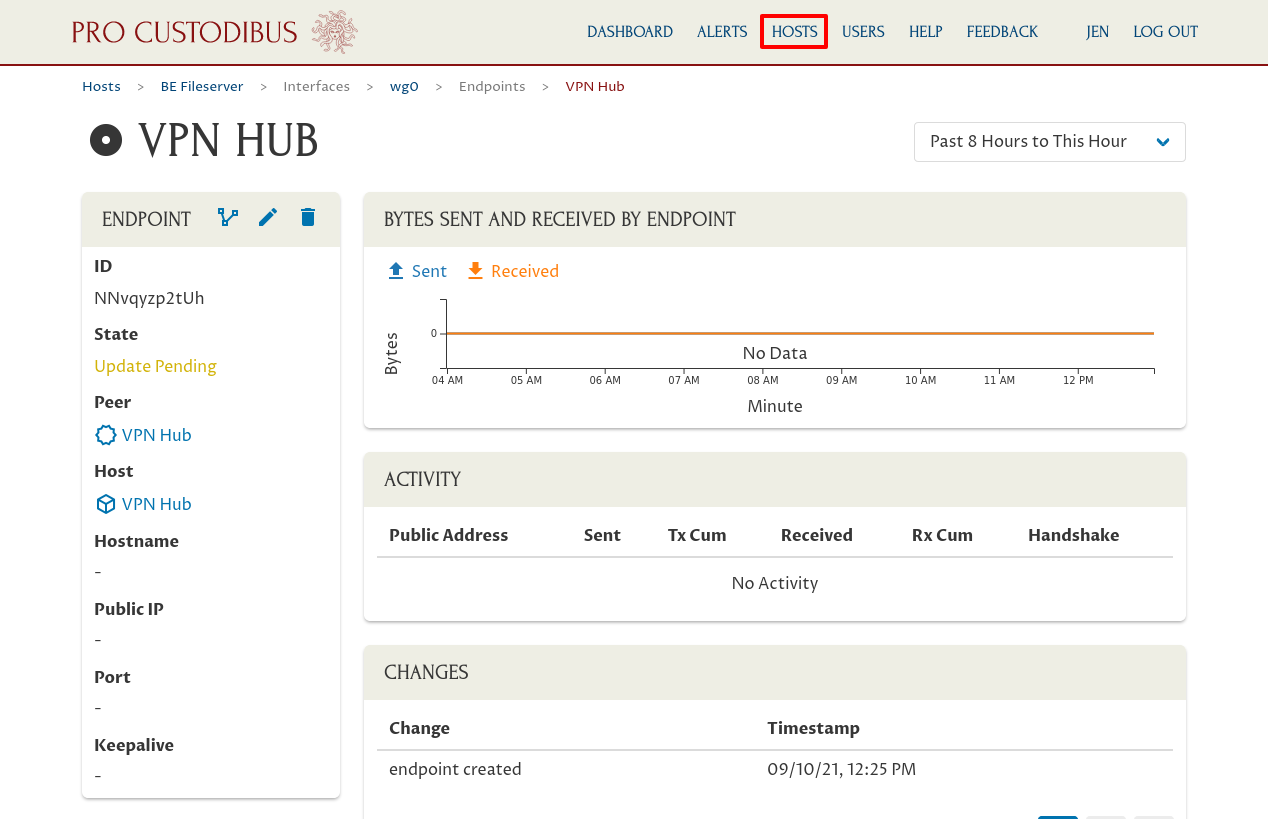Click the peer gear icon beside VPN Hub
Image resolution: width=1268 pixels, height=819 pixels.
[x=105, y=435]
